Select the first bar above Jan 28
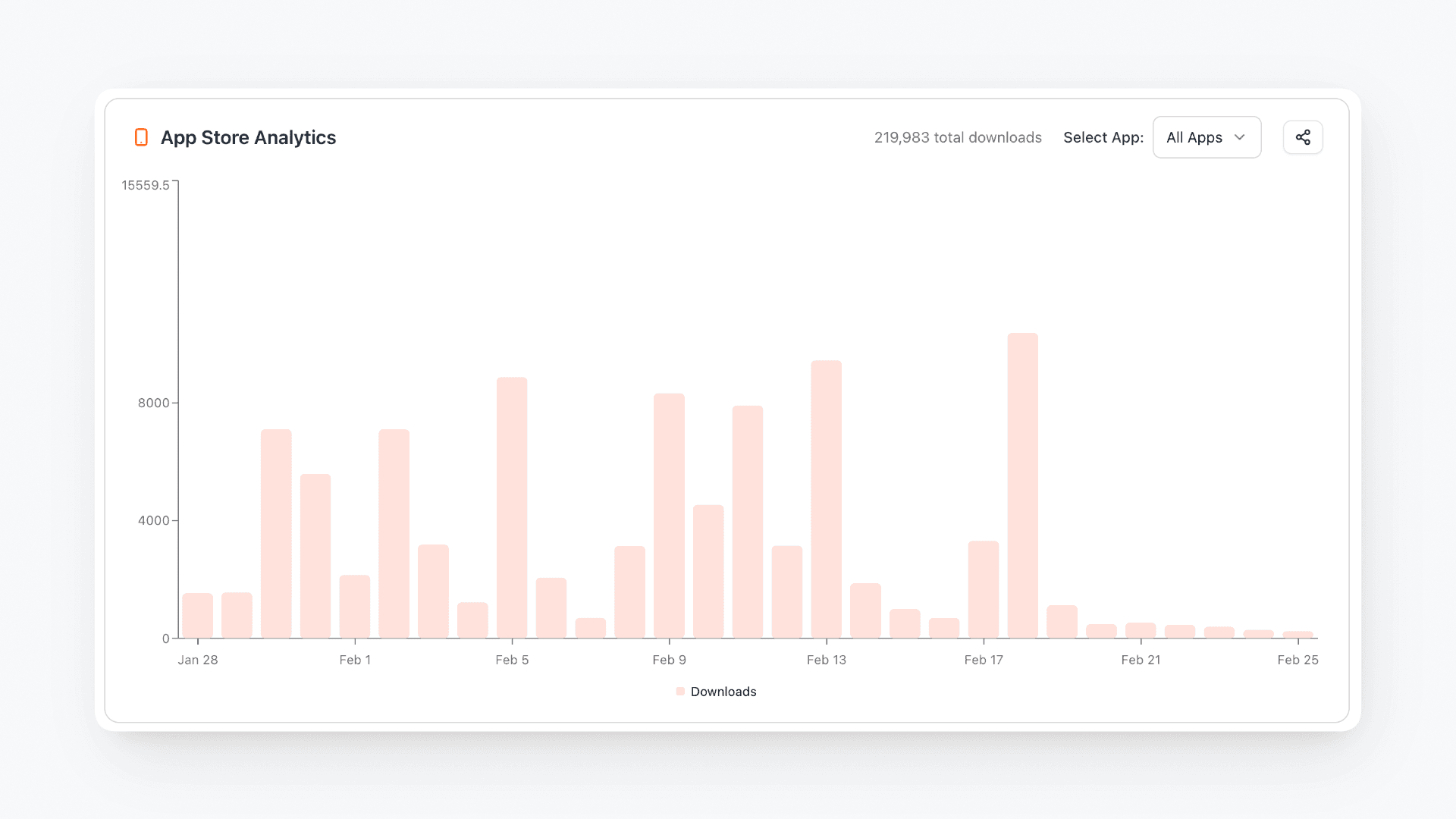The image size is (1456, 819). (198, 616)
